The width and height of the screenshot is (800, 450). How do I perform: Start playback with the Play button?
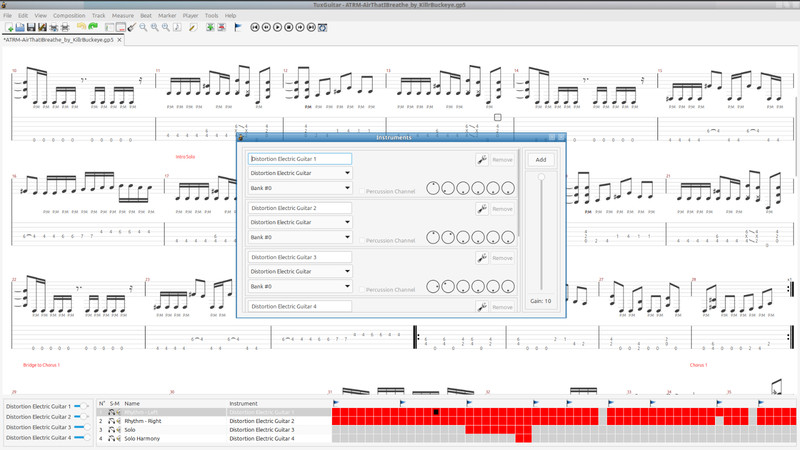point(278,27)
